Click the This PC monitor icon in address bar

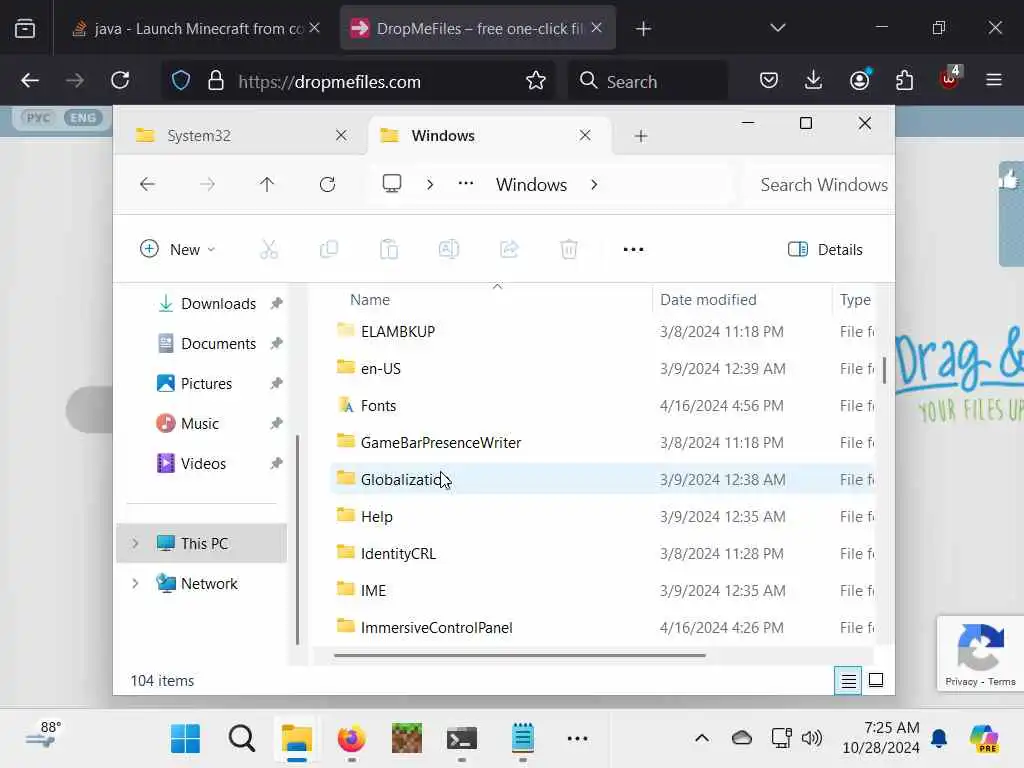click(x=392, y=184)
